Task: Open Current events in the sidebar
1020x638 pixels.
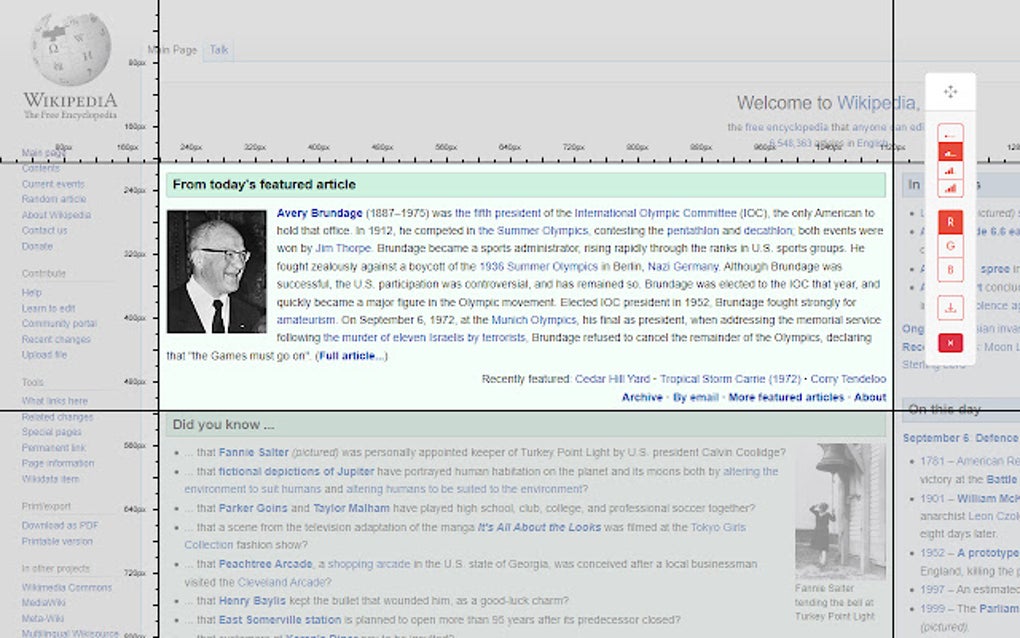Action: point(53,183)
